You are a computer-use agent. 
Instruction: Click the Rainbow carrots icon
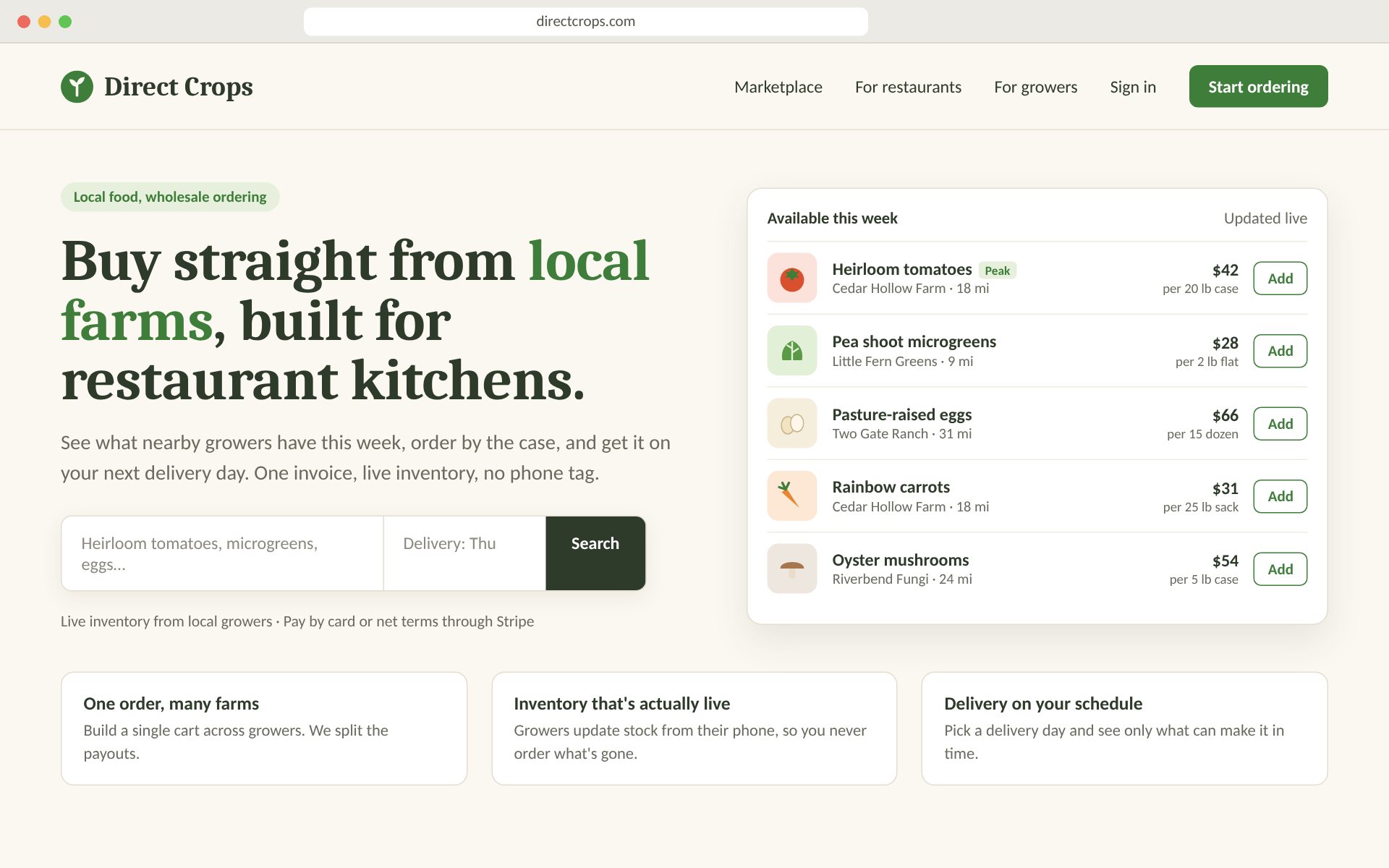[792, 496]
